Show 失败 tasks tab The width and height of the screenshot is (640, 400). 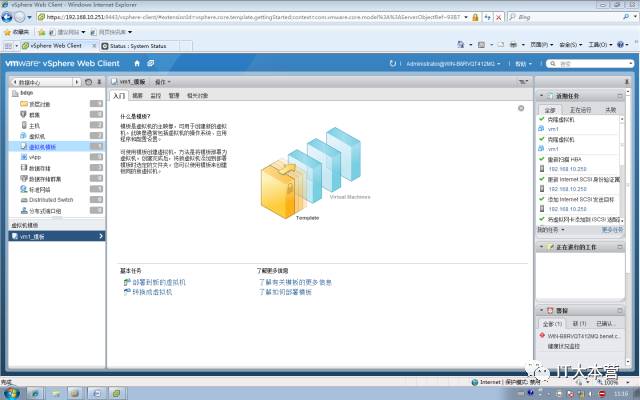pos(611,110)
